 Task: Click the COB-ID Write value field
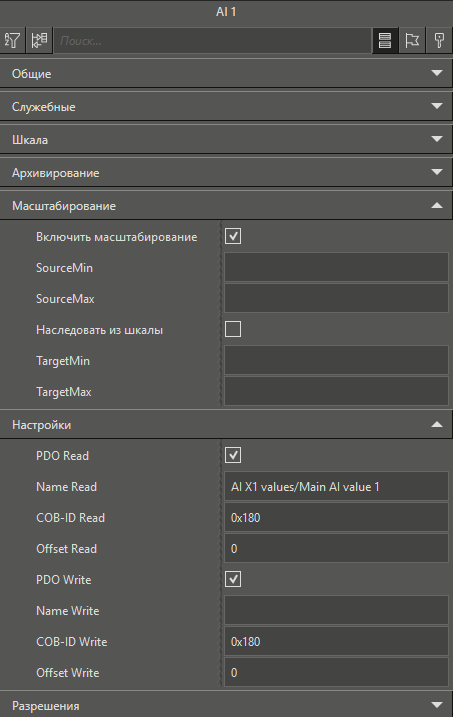click(x=336, y=642)
